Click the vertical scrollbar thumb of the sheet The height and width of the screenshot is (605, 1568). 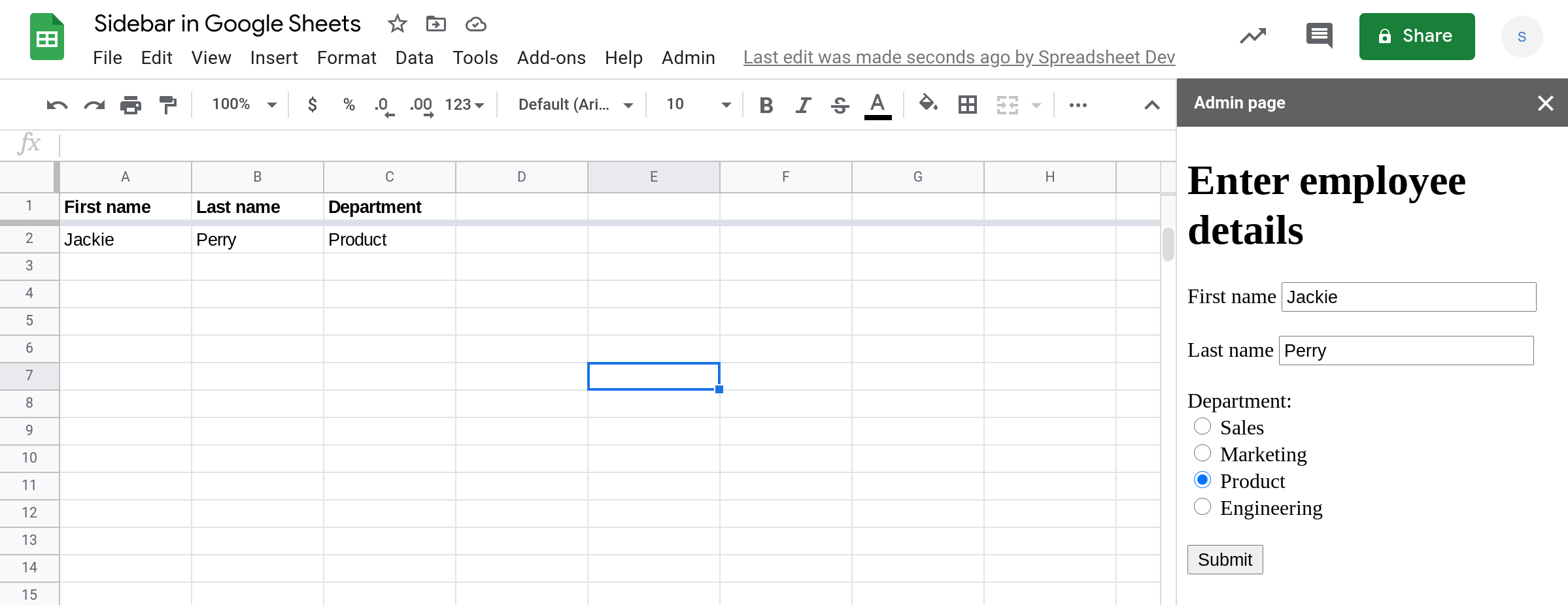1168,244
